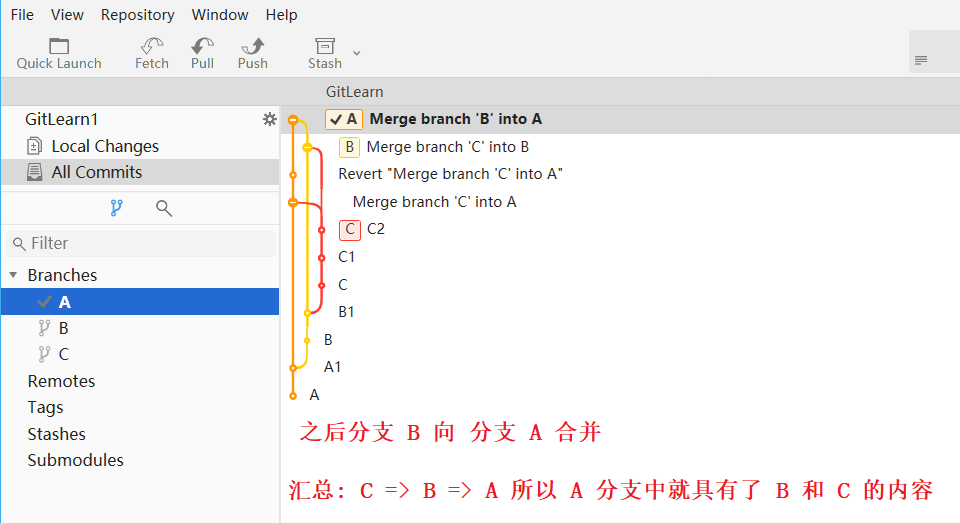Click the Quick Launch toolbar icon

pos(59,46)
